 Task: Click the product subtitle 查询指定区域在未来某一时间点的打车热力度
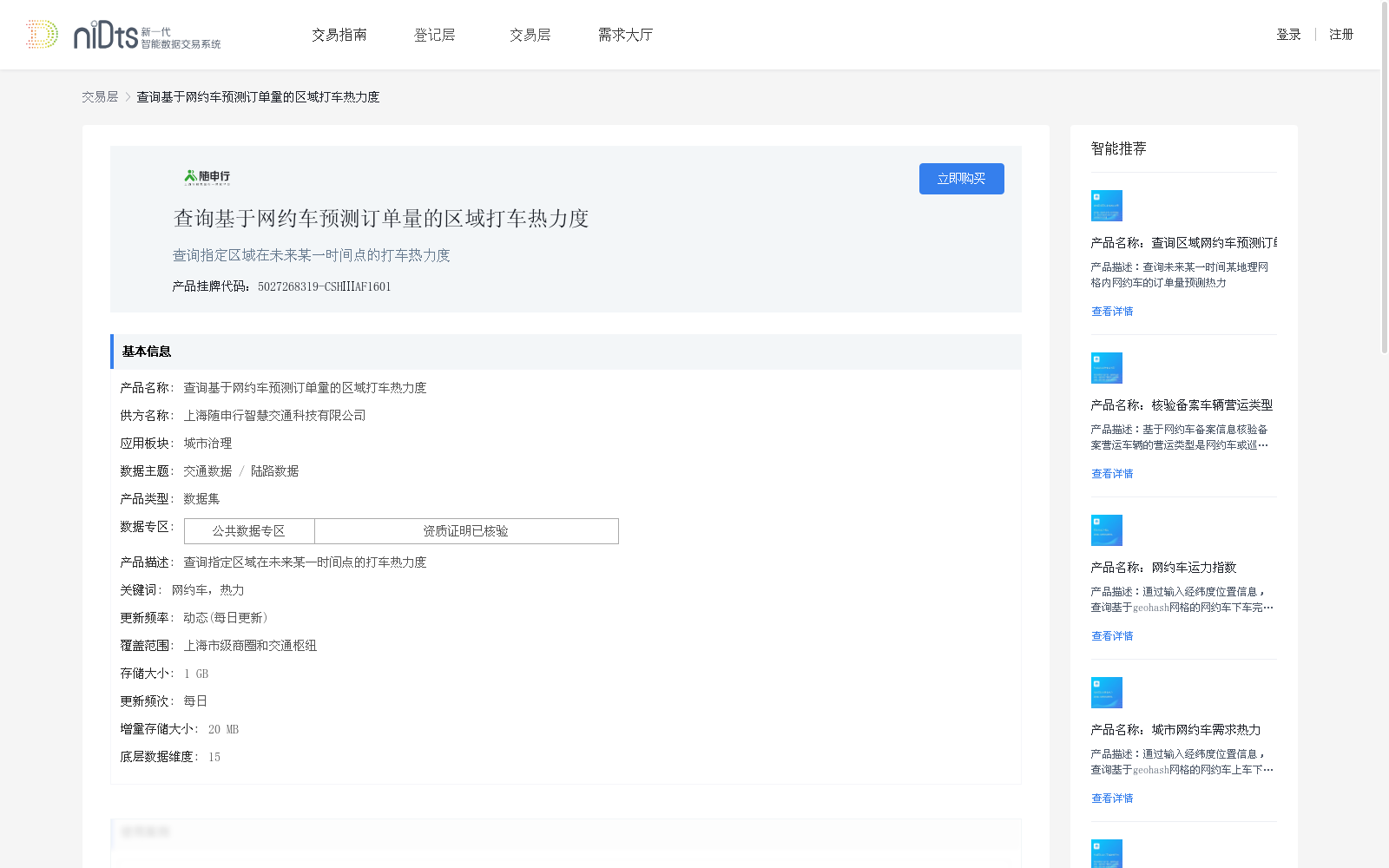pos(312,255)
